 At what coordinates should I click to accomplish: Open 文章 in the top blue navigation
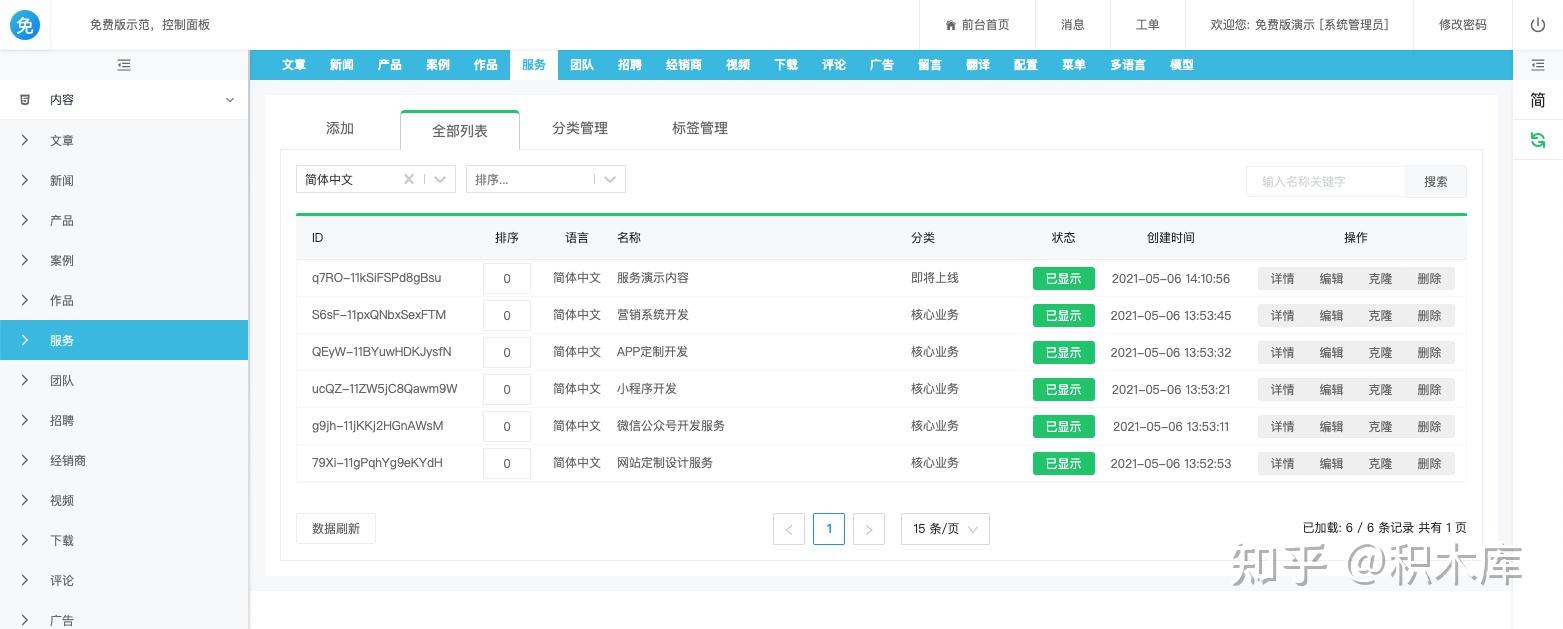(x=294, y=65)
